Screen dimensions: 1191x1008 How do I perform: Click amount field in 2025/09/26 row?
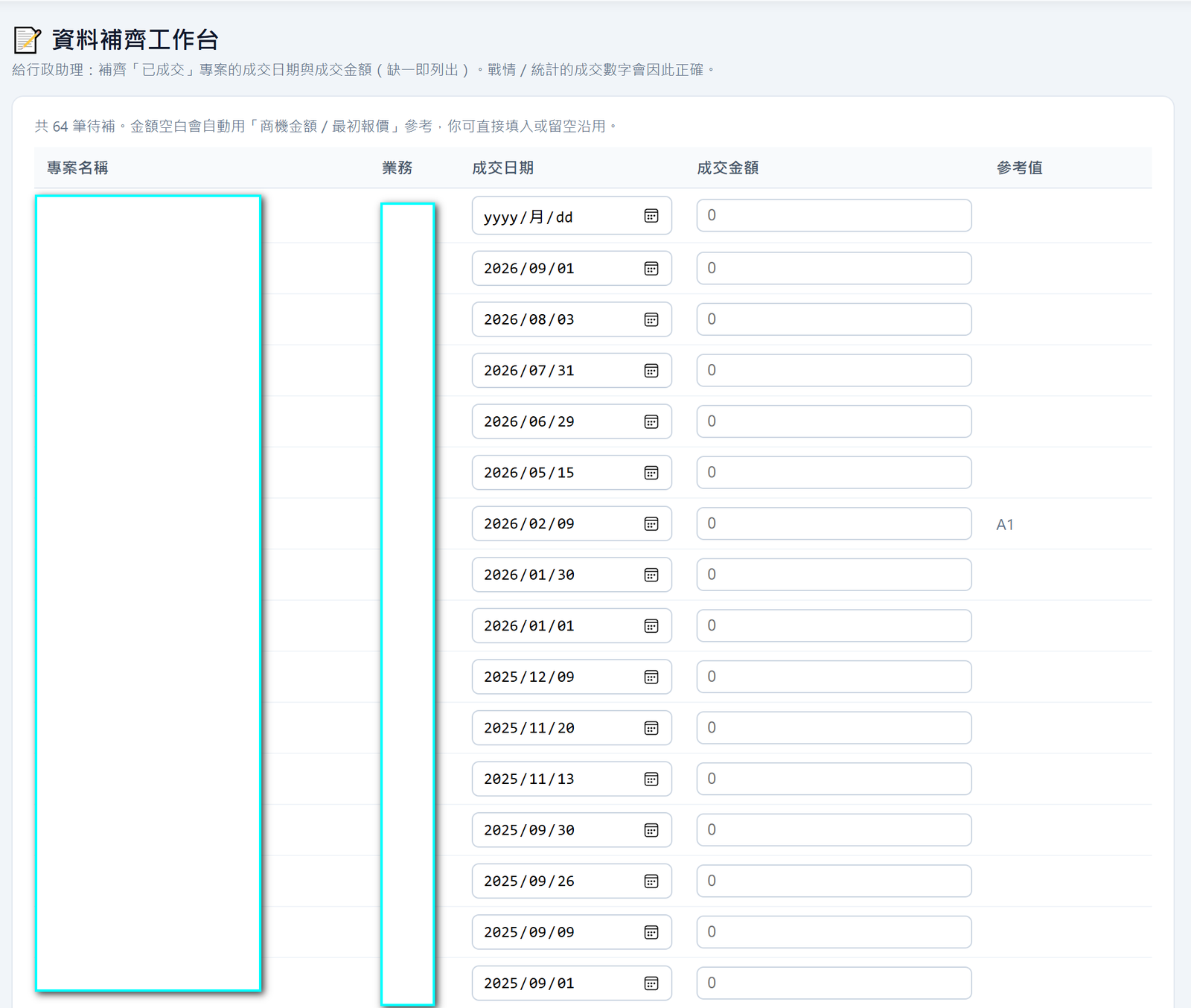click(834, 881)
